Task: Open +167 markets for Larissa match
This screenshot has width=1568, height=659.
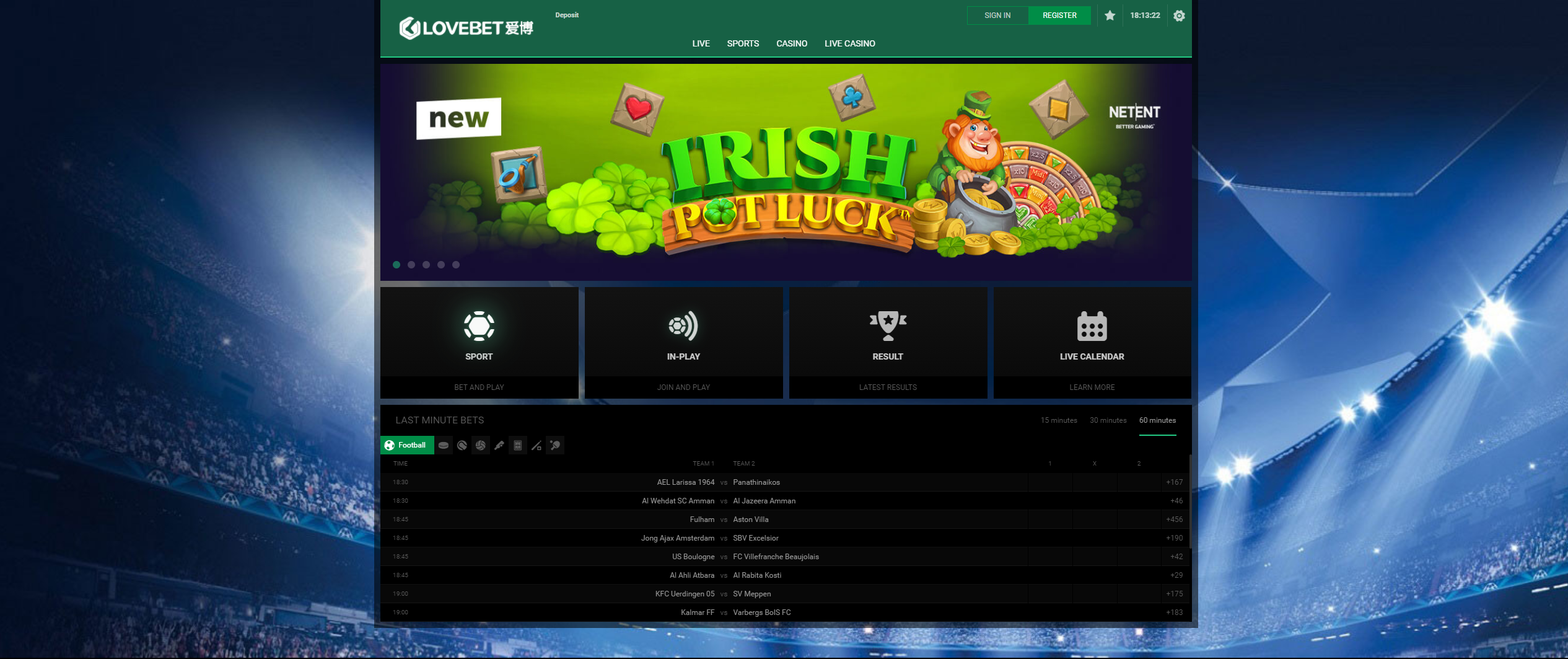Action: point(1174,482)
